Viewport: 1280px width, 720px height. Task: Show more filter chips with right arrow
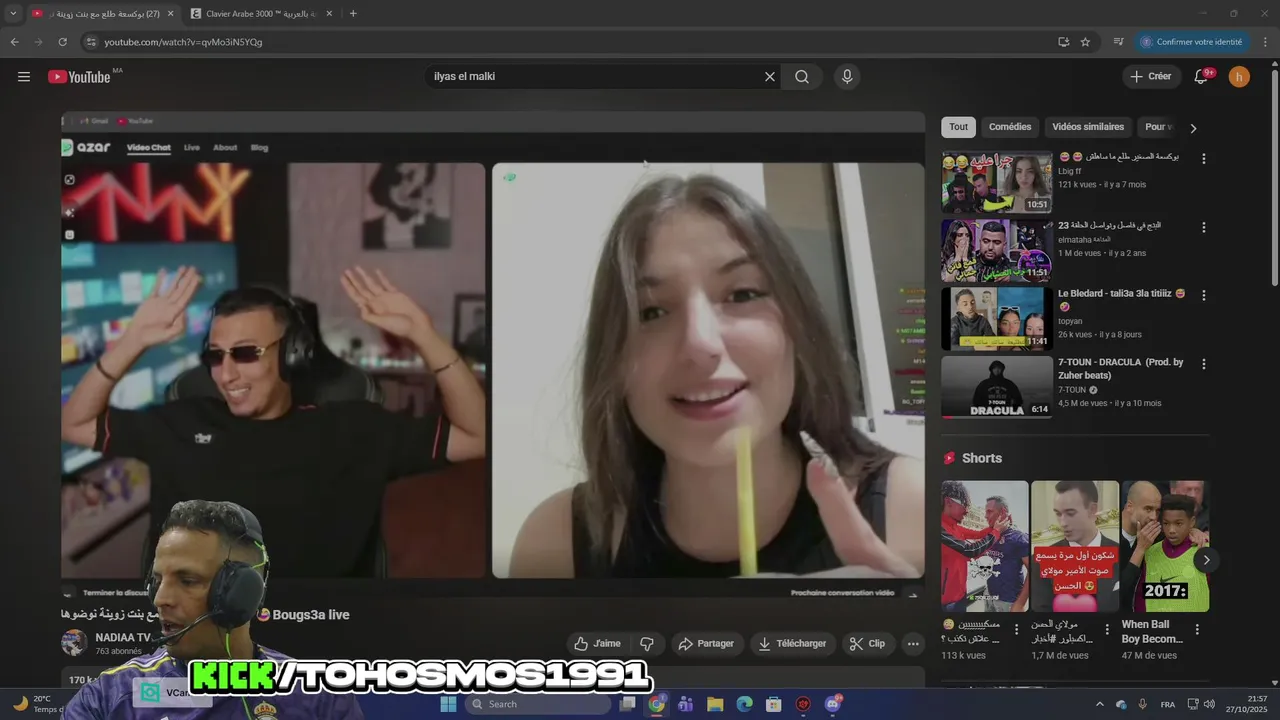pyautogui.click(x=1193, y=128)
